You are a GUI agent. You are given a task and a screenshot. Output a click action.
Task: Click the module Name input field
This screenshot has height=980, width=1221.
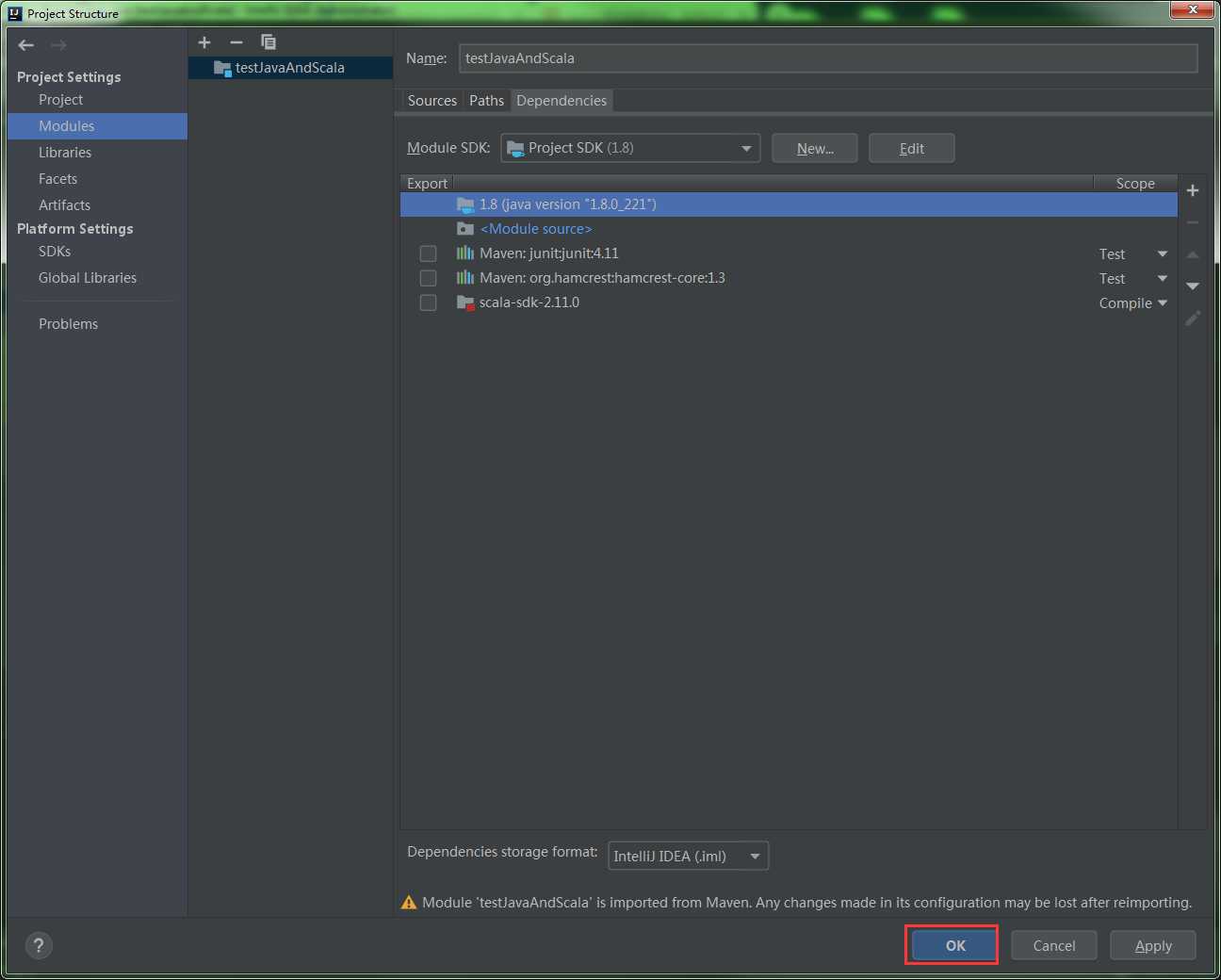(x=828, y=58)
